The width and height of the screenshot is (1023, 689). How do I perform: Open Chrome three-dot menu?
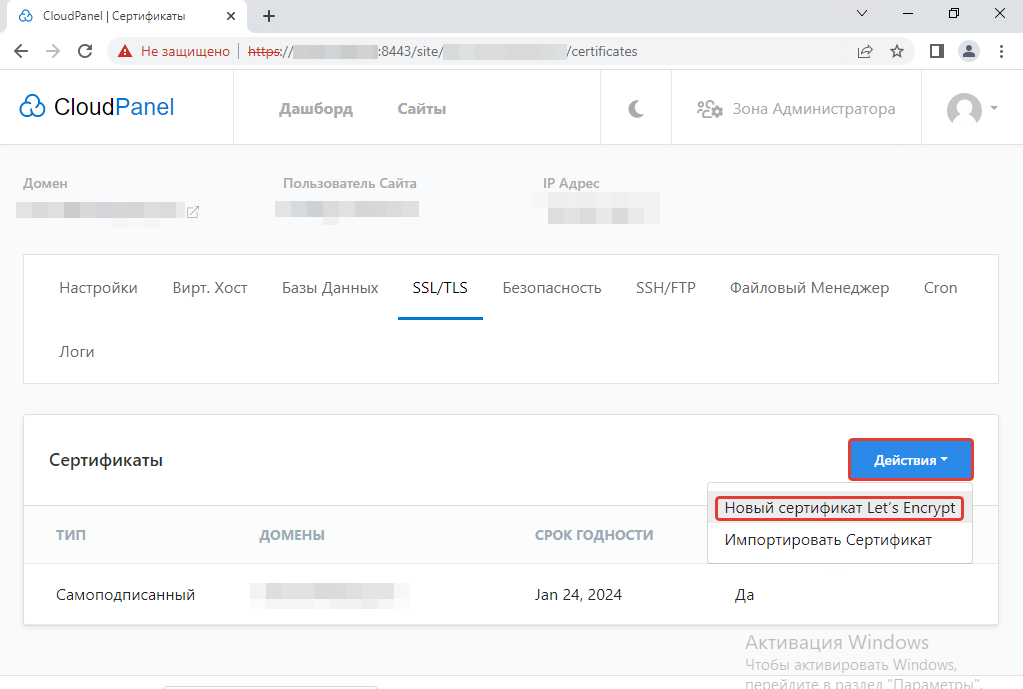pyautogui.click(x=1001, y=51)
